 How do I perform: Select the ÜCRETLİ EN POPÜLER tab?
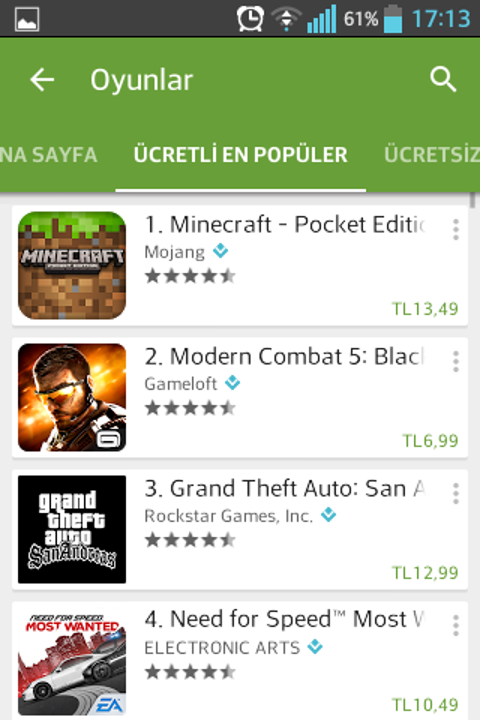pos(240,155)
